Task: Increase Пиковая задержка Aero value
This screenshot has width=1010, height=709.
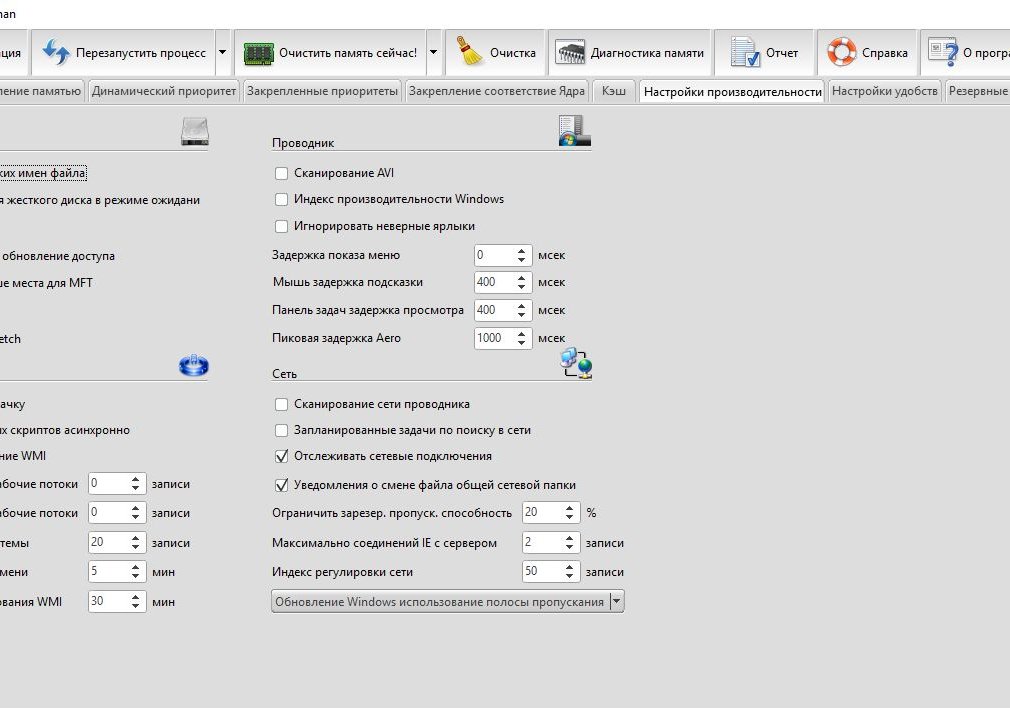Action: click(521, 334)
